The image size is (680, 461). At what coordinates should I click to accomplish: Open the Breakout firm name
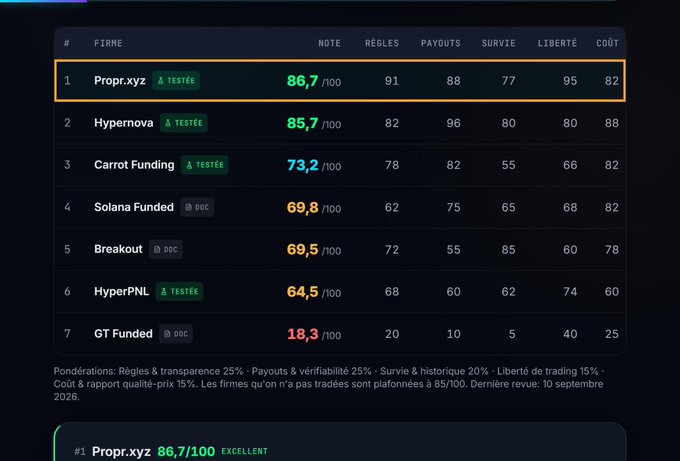(x=118, y=249)
